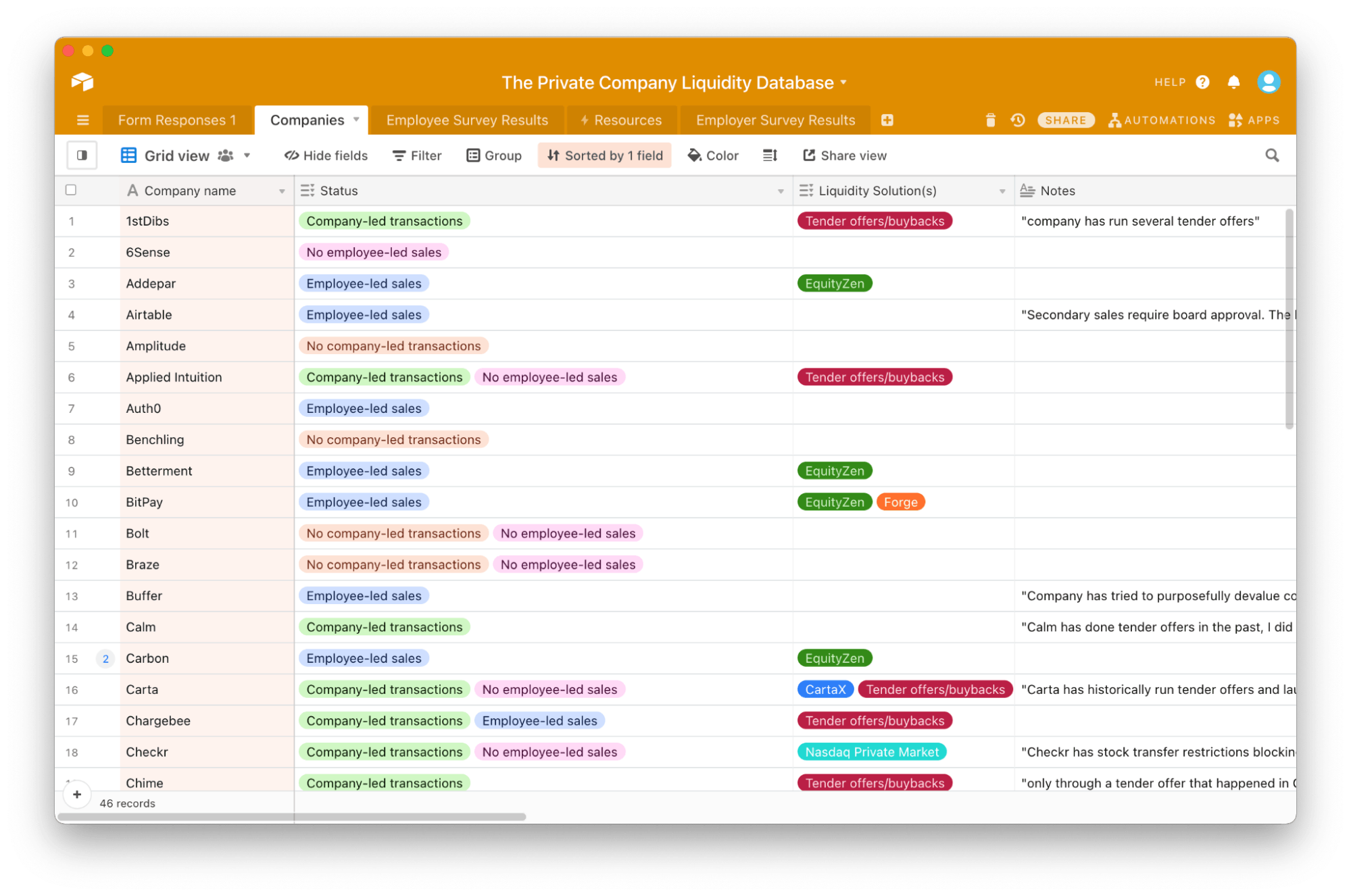Open Company name column dropdown
Image resolution: width=1351 pixels, height=896 pixels.
[x=282, y=191]
